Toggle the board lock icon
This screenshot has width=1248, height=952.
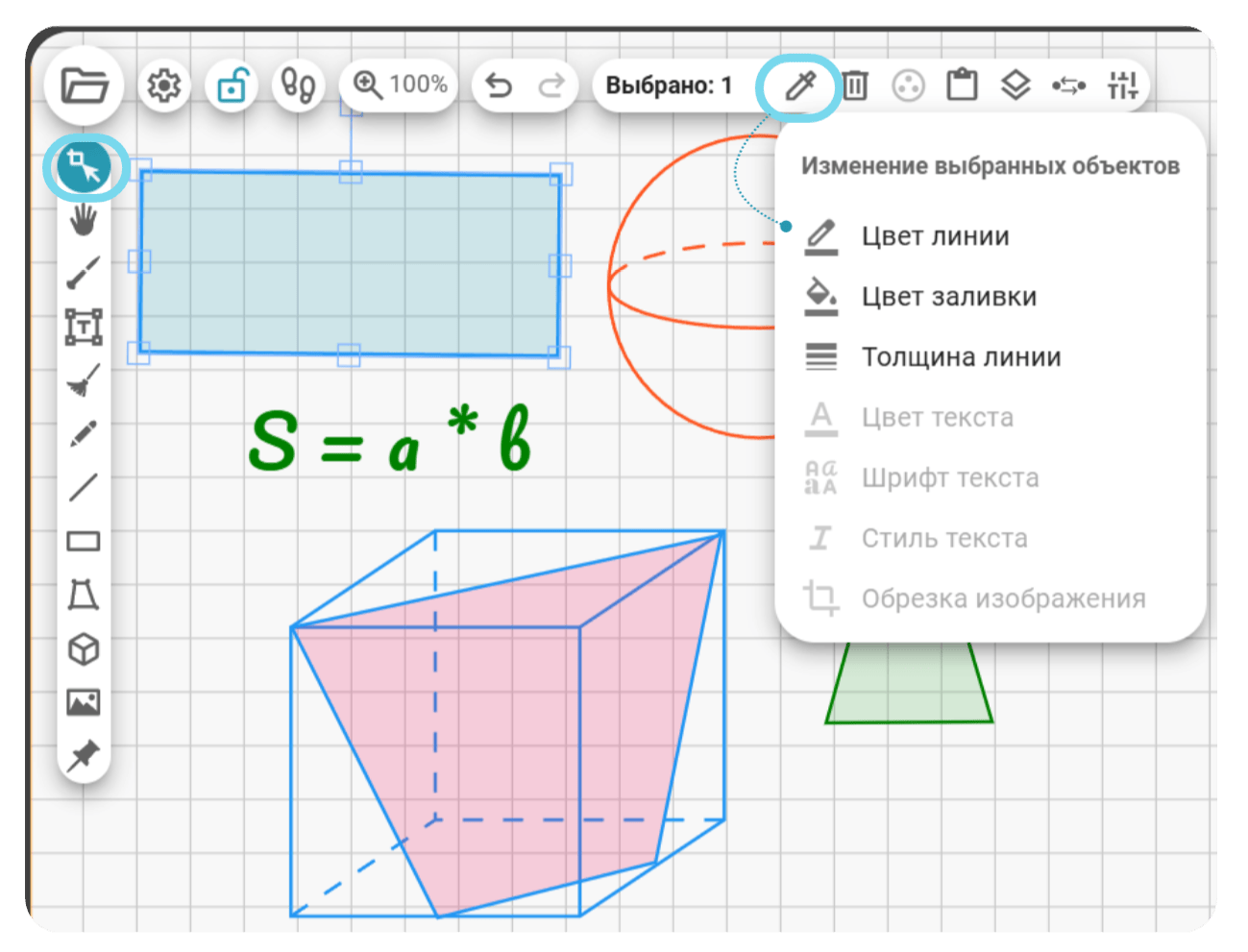coord(232,85)
